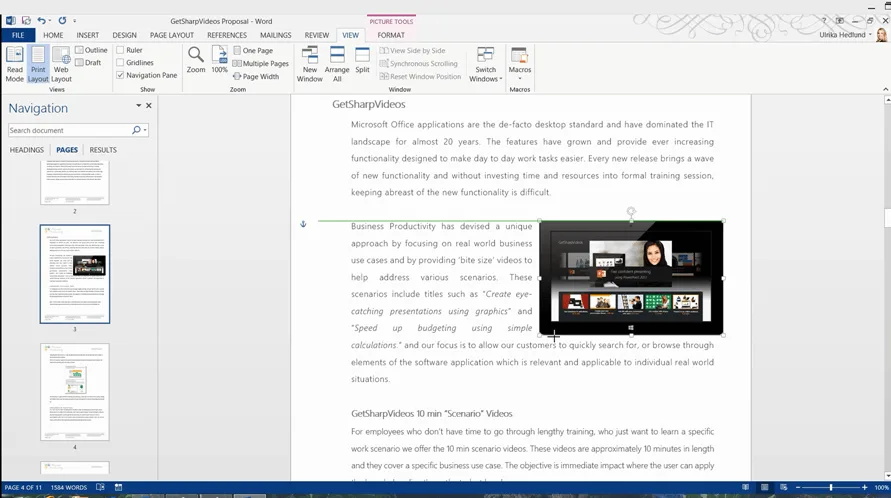Click PAGE 4 OF 11 indicator

pos(23,487)
